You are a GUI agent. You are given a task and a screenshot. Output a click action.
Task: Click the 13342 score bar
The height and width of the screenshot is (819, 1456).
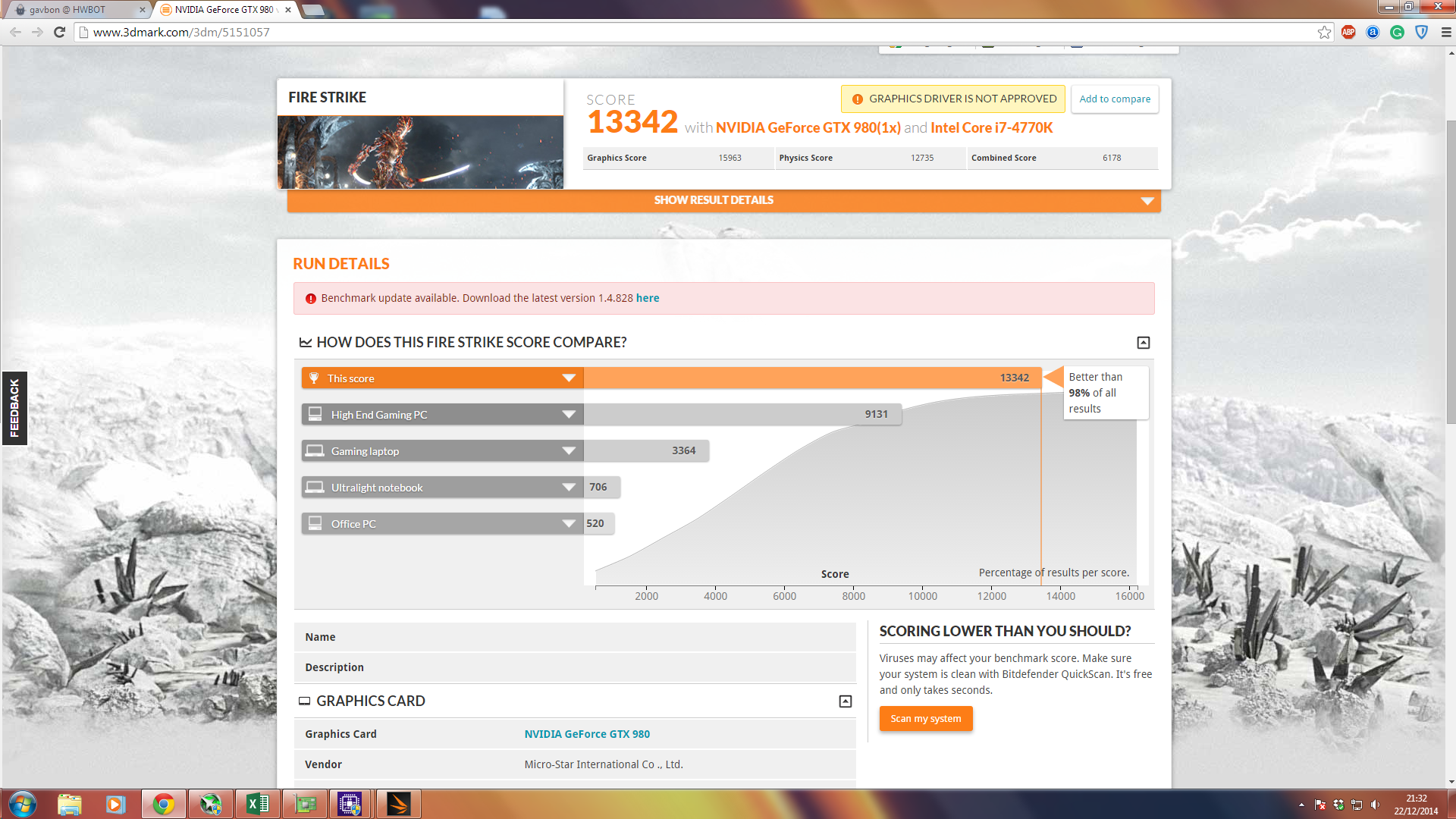(x=812, y=378)
